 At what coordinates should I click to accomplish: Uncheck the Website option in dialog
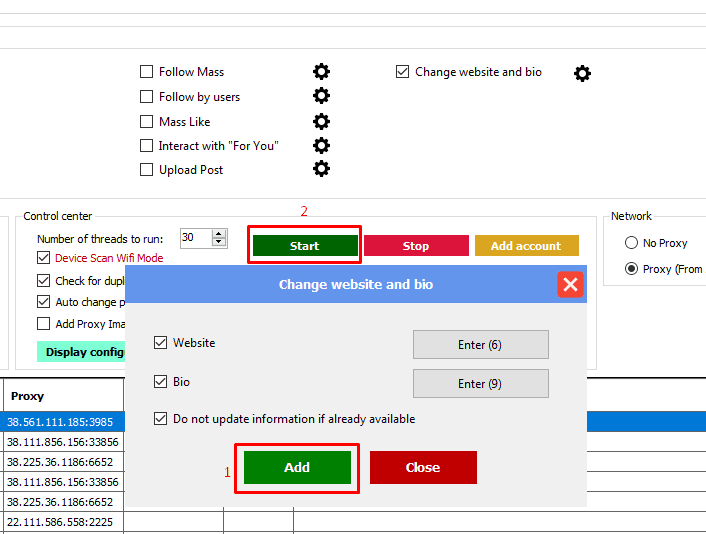coord(160,343)
